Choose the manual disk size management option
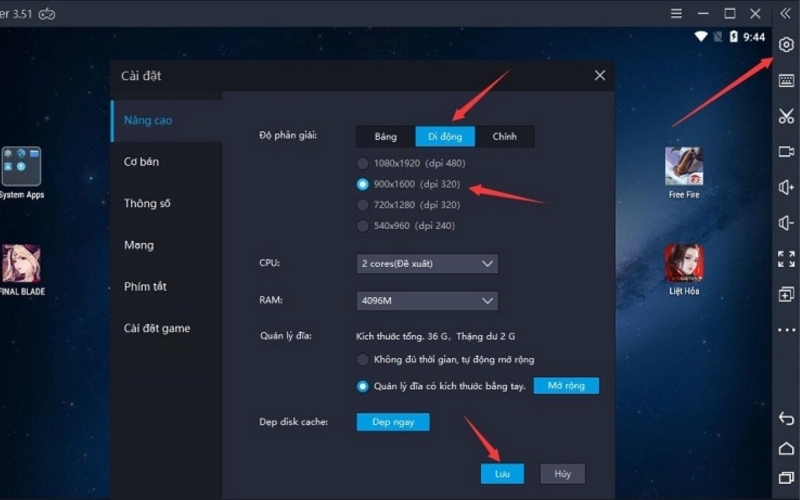The image size is (800, 500). point(441,386)
